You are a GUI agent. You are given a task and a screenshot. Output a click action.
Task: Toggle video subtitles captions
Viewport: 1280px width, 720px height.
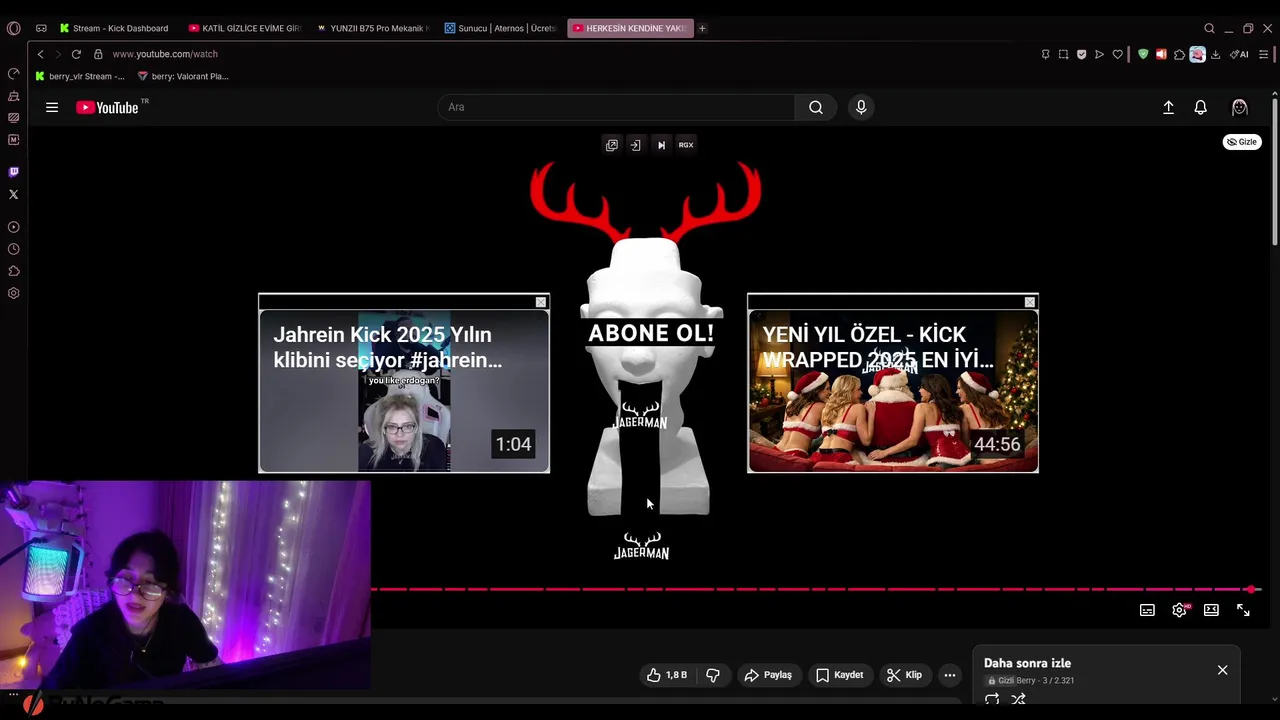1147,610
